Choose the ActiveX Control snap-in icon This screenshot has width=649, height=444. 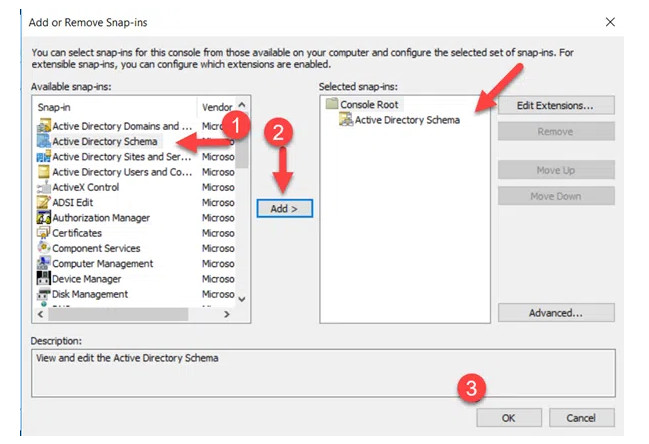click(x=43, y=187)
